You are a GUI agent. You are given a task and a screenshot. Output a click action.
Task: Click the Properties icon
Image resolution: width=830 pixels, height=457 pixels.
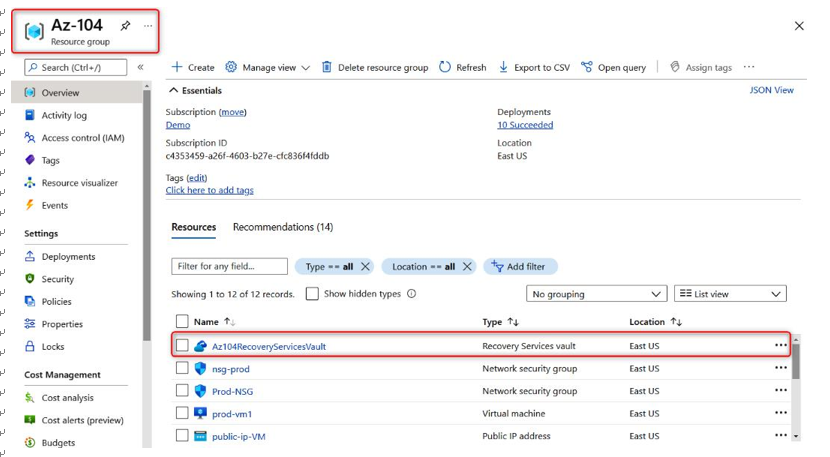[30, 324]
